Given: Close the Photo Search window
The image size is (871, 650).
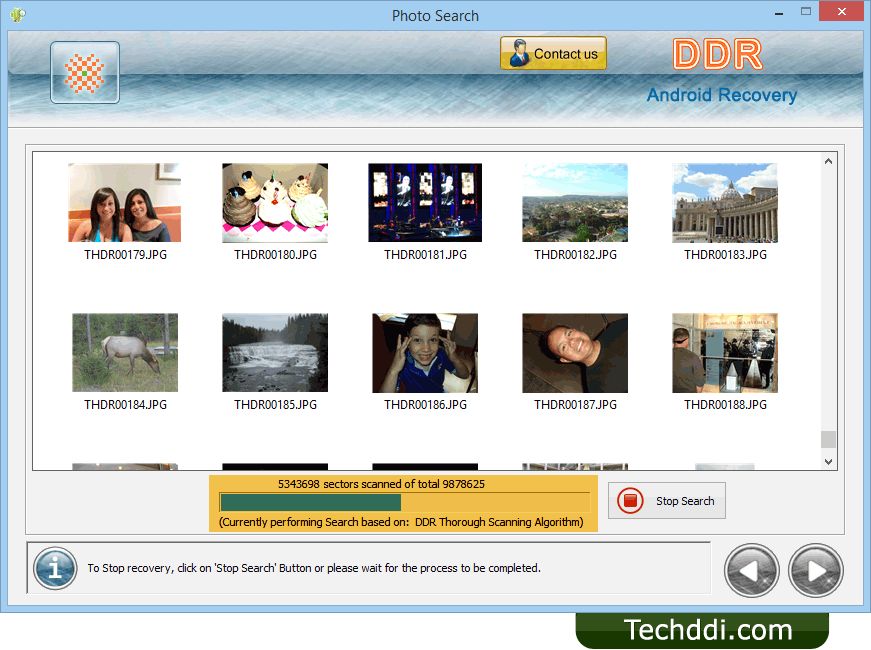Looking at the screenshot, I should click(842, 12).
